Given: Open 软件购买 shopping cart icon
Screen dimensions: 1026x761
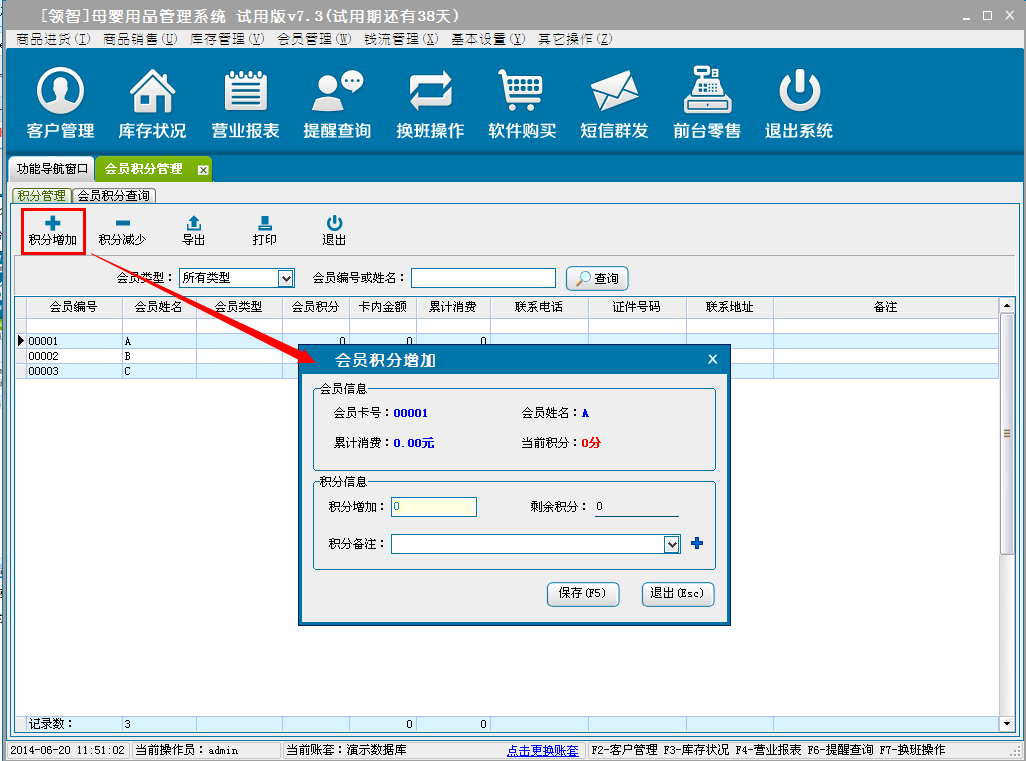Looking at the screenshot, I should tap(522, 103).
